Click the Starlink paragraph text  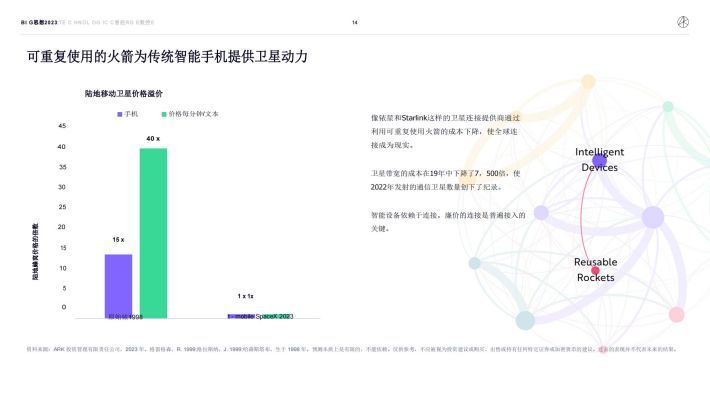(x=446, y=131)
